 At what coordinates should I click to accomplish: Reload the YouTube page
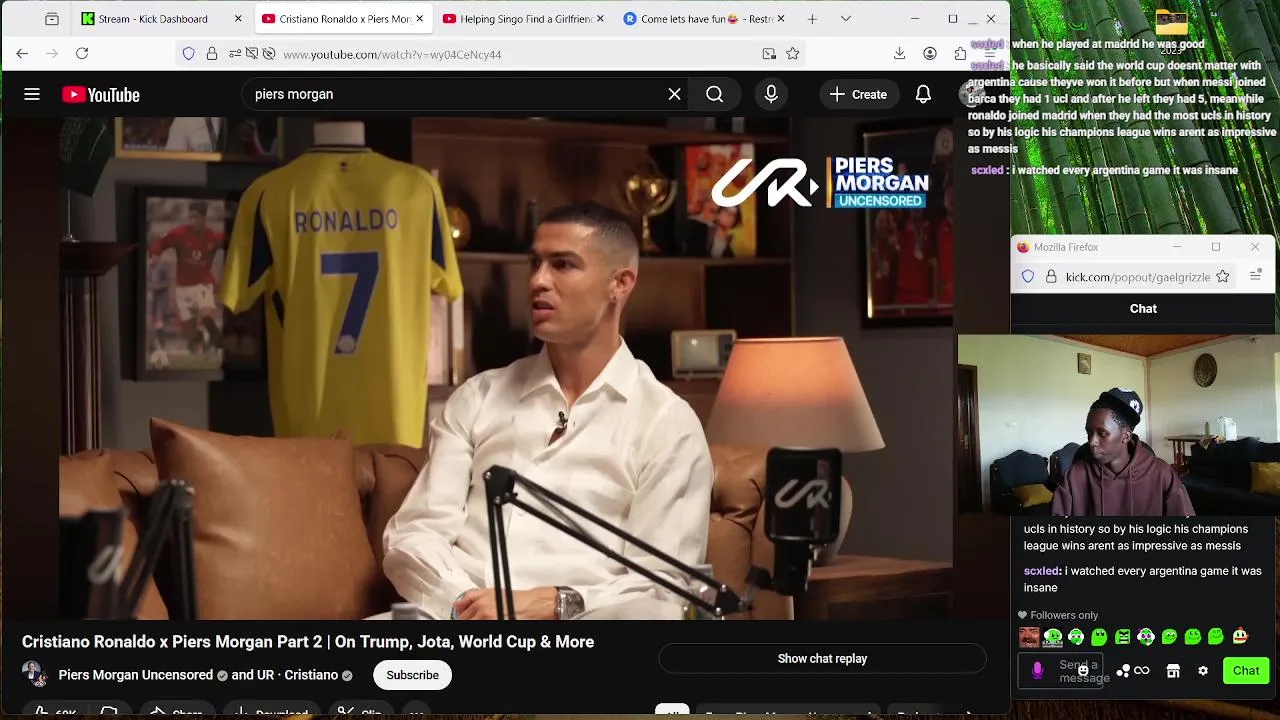point(82,53)
